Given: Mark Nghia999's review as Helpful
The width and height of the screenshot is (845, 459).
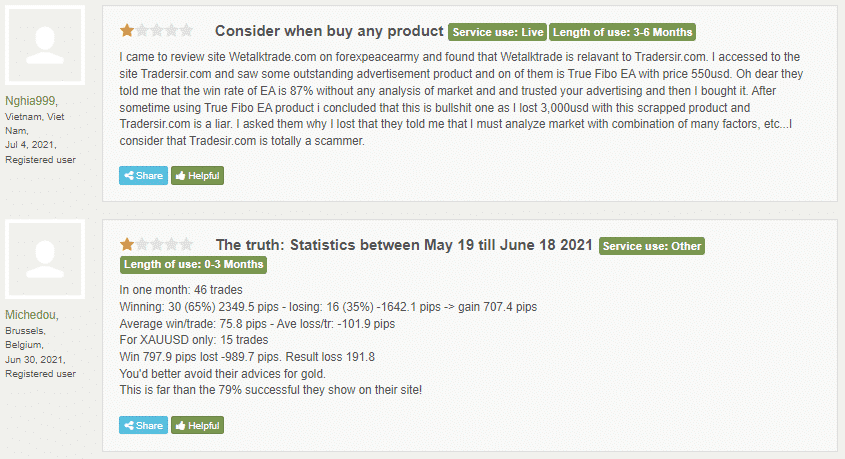Looking at the screenshot, I should point(197,176).
